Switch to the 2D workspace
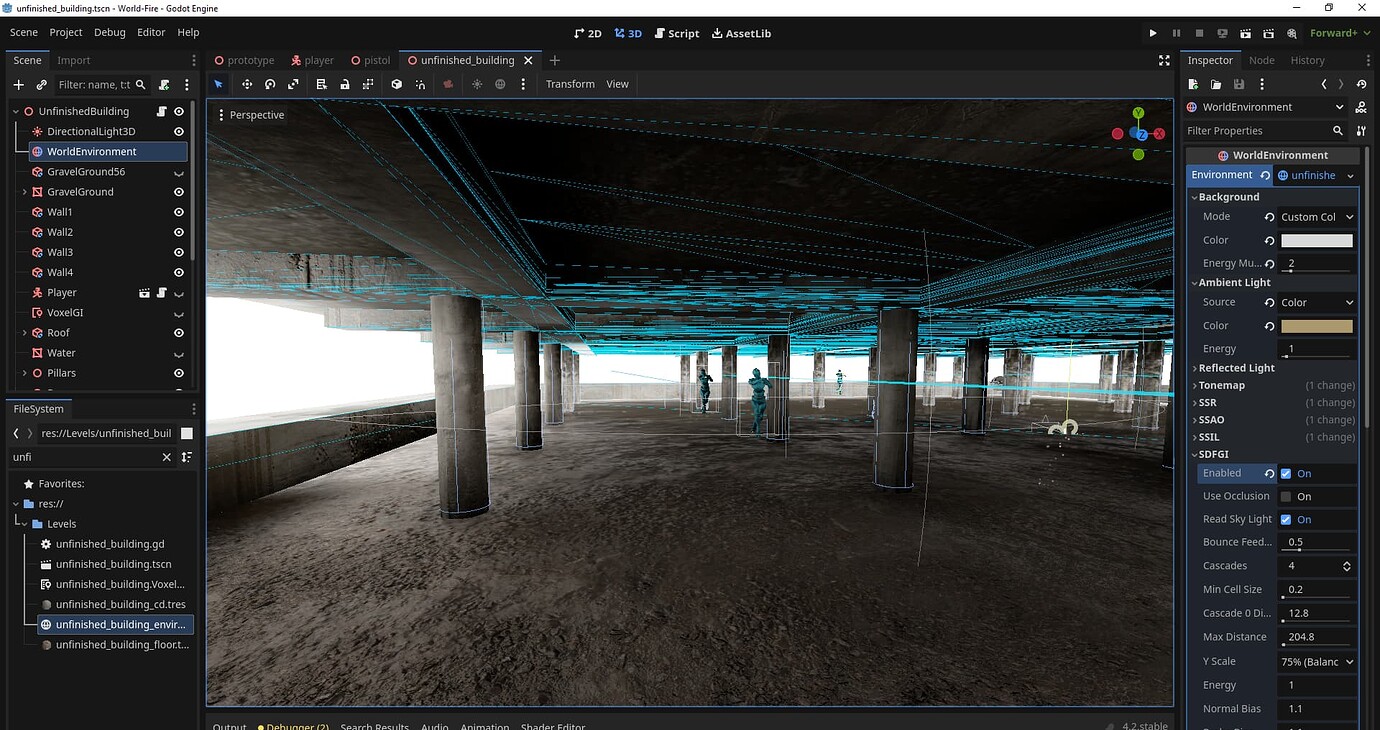The height and width of the screenshot is (730, 1380). coord(589,33)
